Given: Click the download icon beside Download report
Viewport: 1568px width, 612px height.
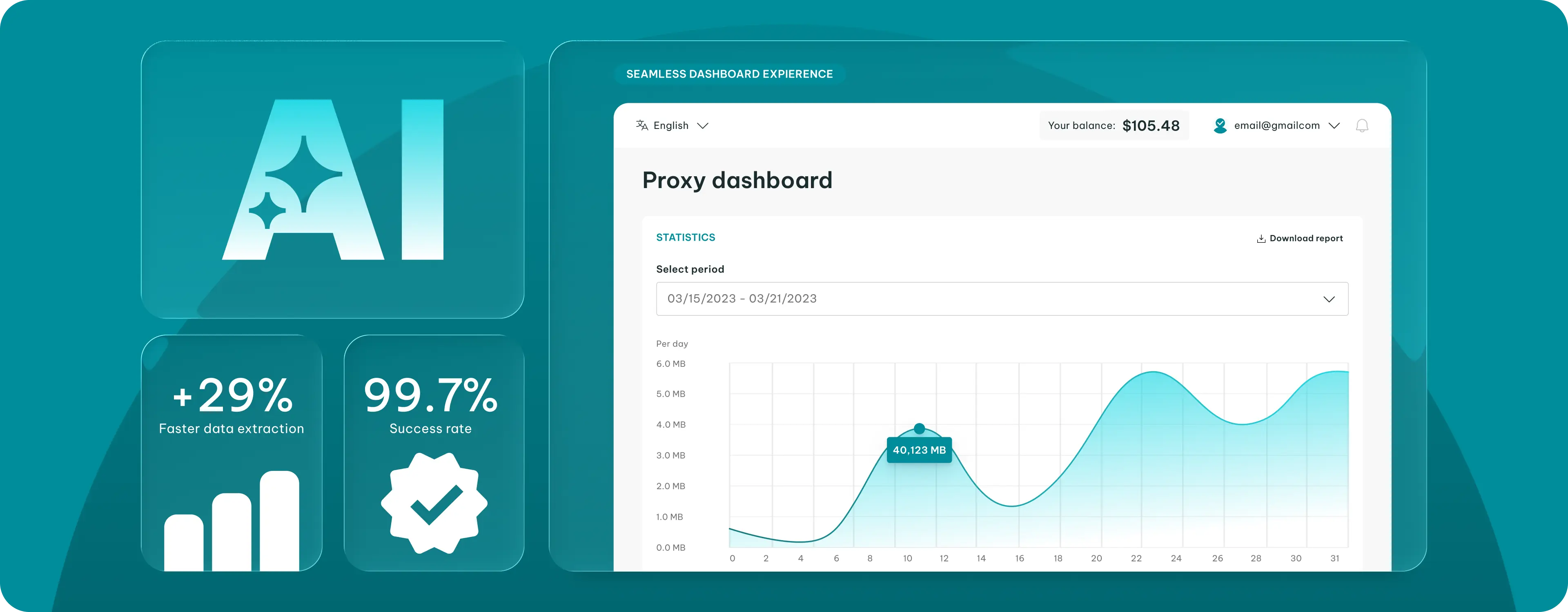Looking at the screenshot, I should coord(1261,238).
